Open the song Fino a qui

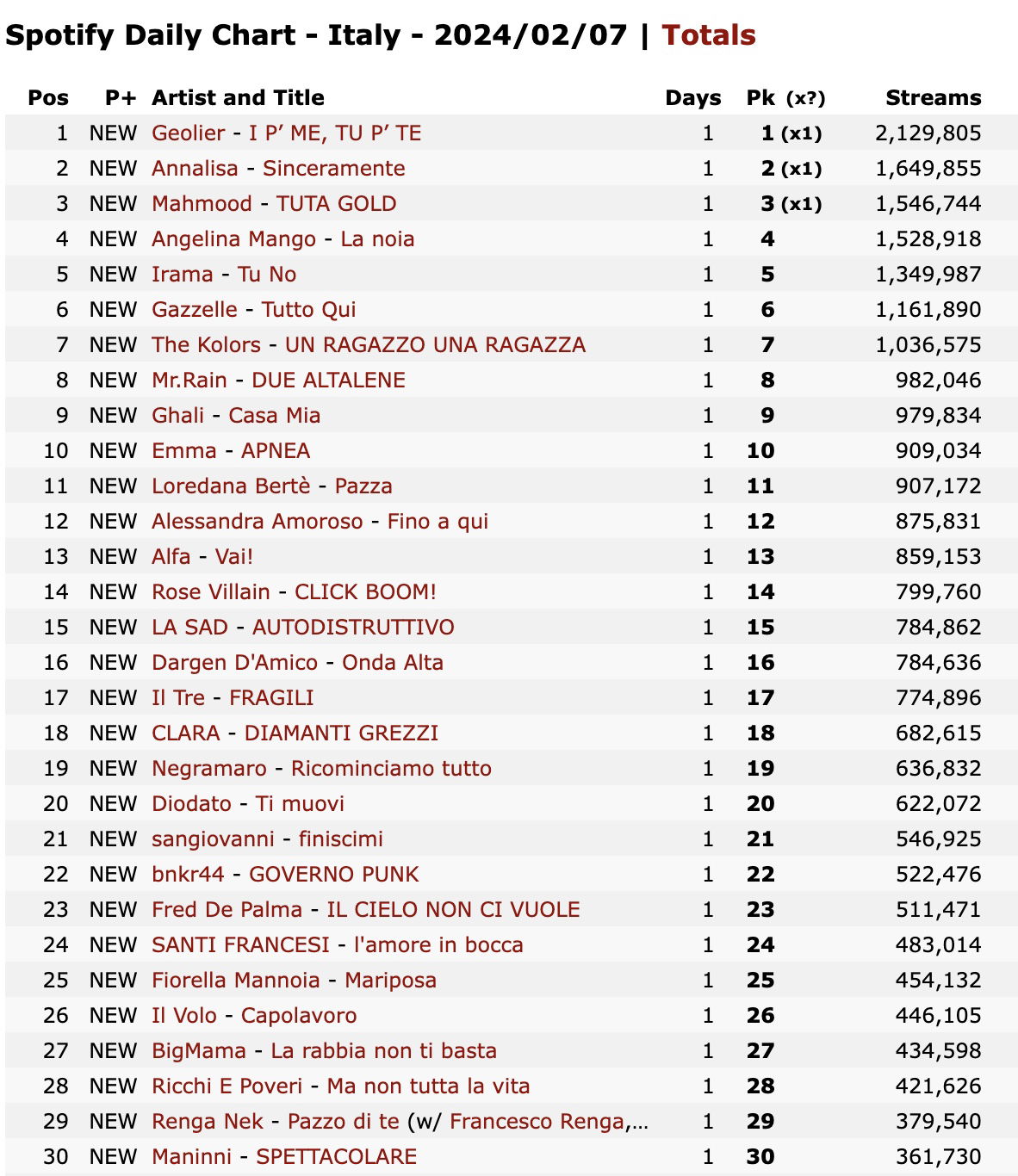click(x=438, y=521)
